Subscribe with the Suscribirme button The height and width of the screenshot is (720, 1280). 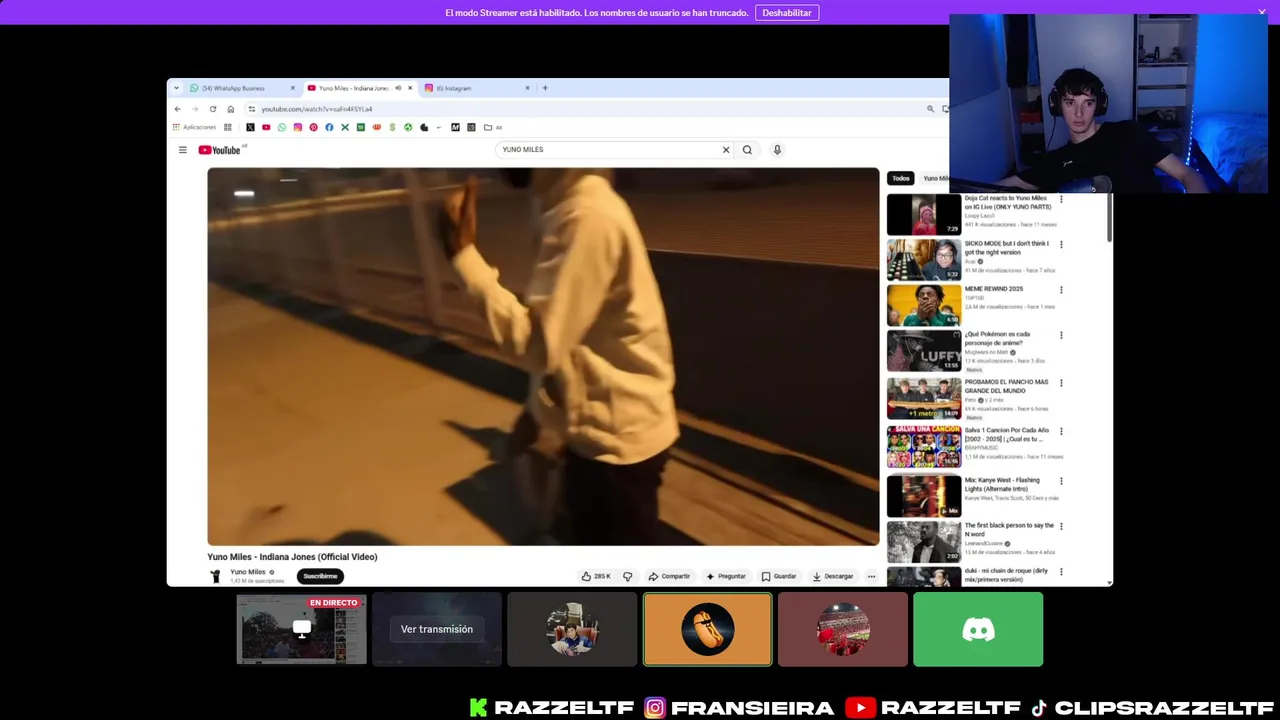tap(320, 576)
